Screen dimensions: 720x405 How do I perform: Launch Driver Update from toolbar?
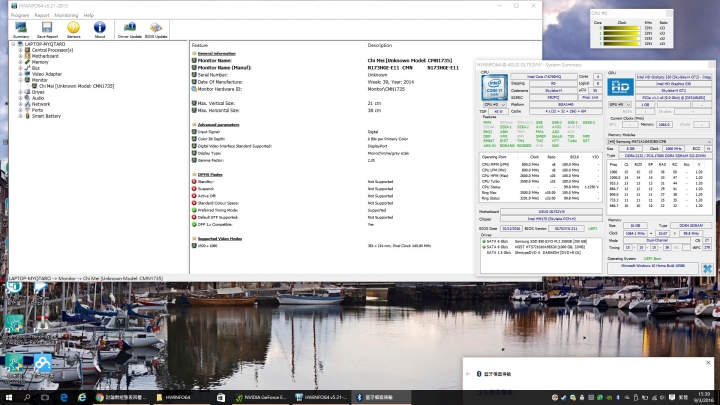[x=129, y=30]
